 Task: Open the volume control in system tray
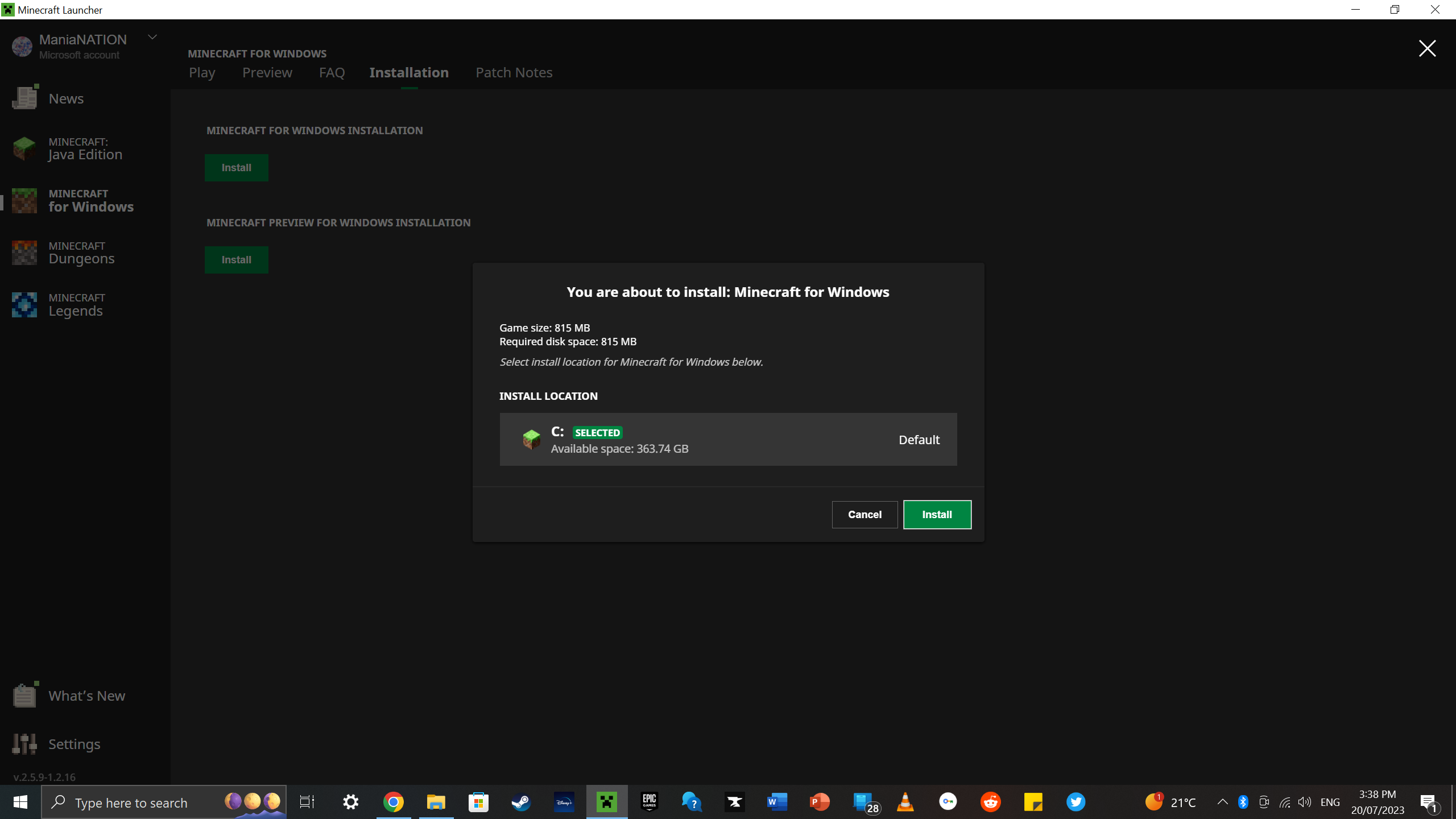[x=1305, y=802]
